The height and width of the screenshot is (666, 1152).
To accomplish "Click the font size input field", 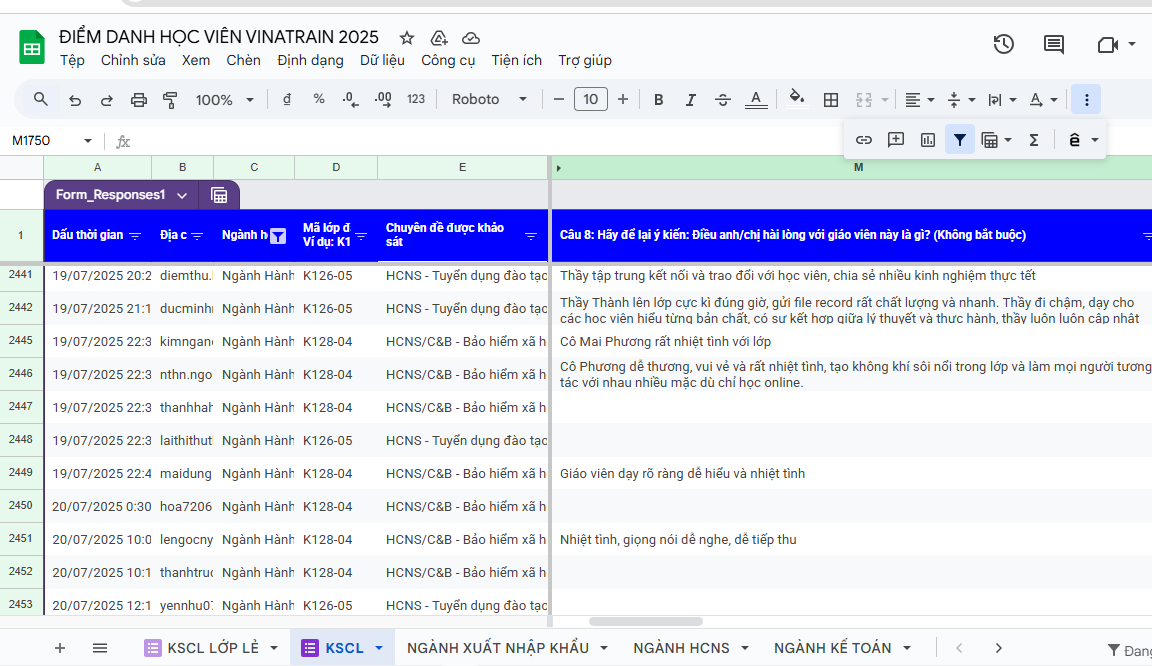I will (591, 100).
